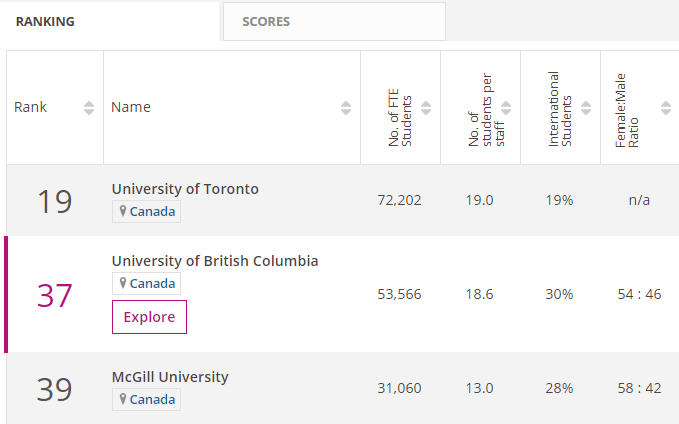The image size is (679, 424).
Task: Select rank 37 number cell
Action: [x=55, y=296]
